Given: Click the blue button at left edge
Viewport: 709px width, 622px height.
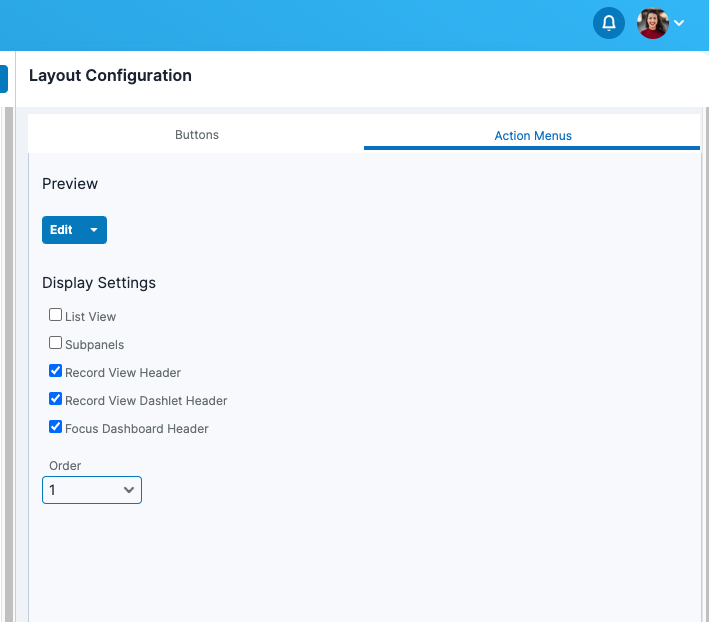Looking at the screenshot, I should coord(3,79).
